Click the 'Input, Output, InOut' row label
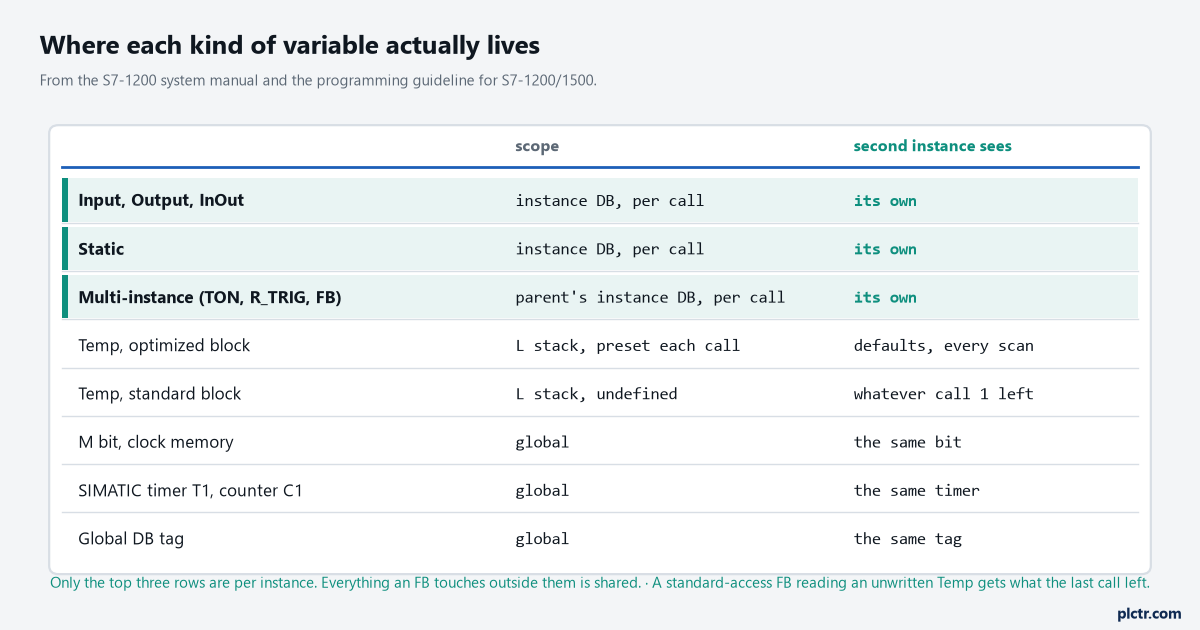The width and height of the screenshot is (1200, 630). 161,200
